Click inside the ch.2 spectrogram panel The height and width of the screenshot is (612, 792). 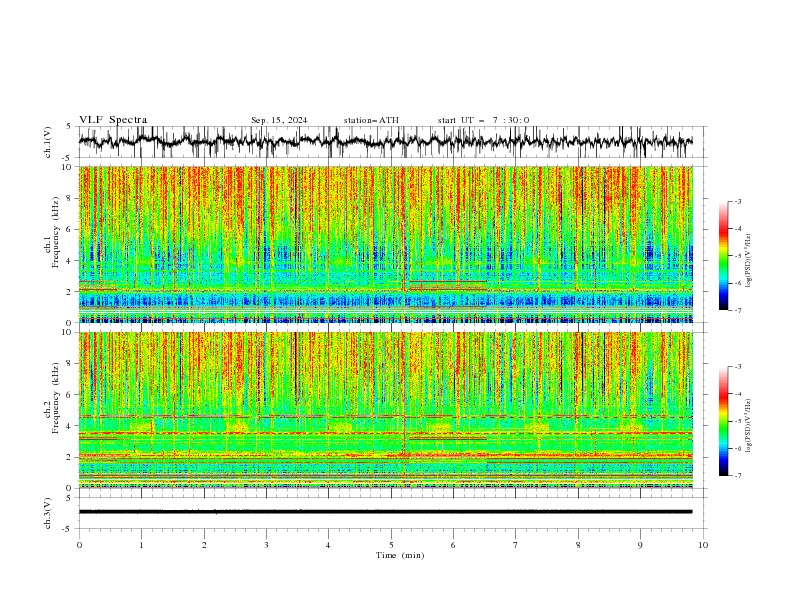coord(386,410)
